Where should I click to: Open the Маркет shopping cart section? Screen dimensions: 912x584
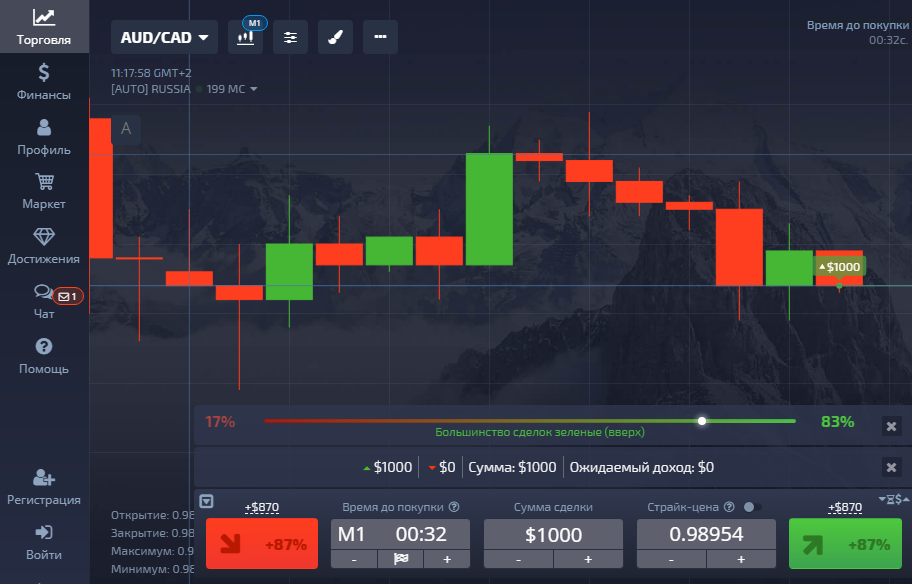[44, 191]
